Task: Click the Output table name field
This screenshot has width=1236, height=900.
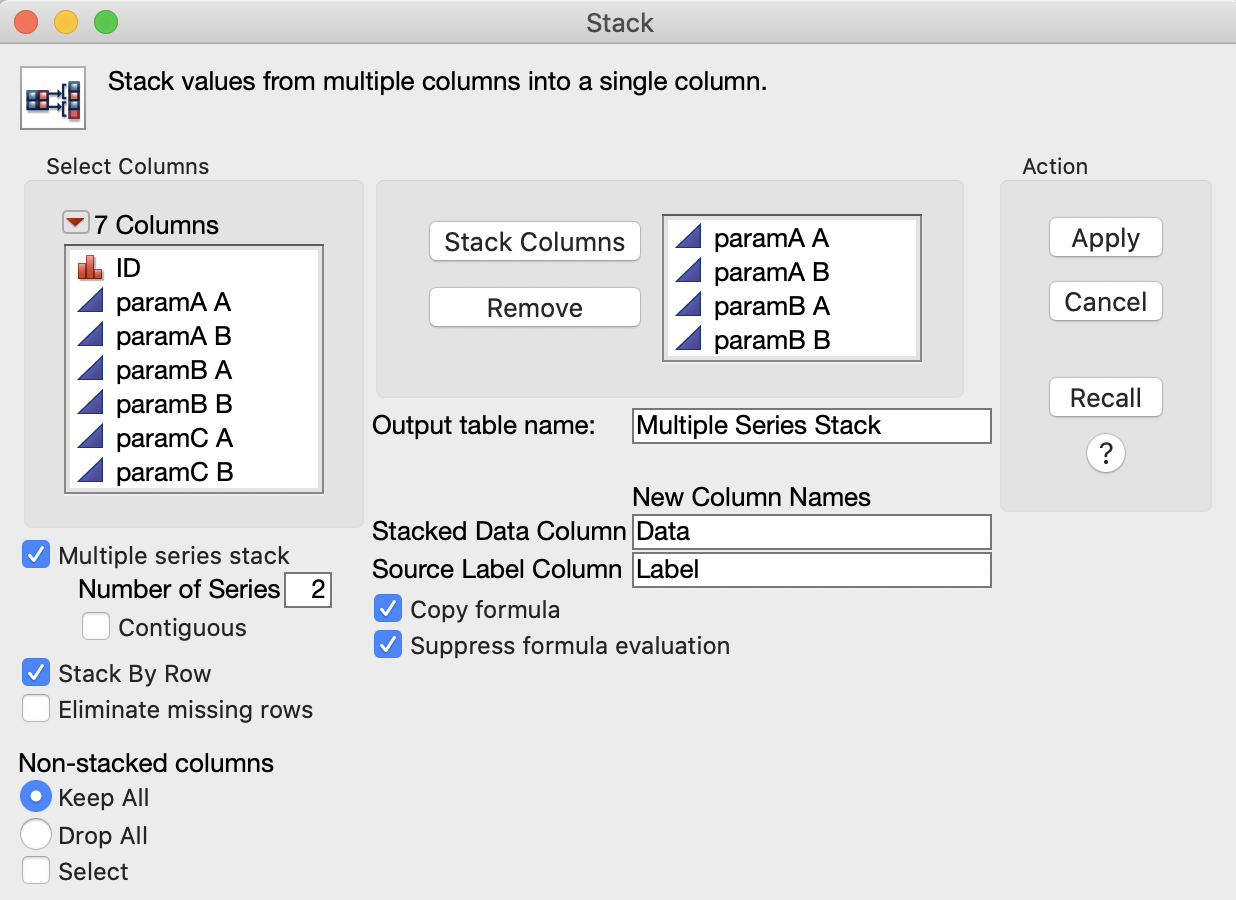Action: pyautogui.click(x=811, y=426)
